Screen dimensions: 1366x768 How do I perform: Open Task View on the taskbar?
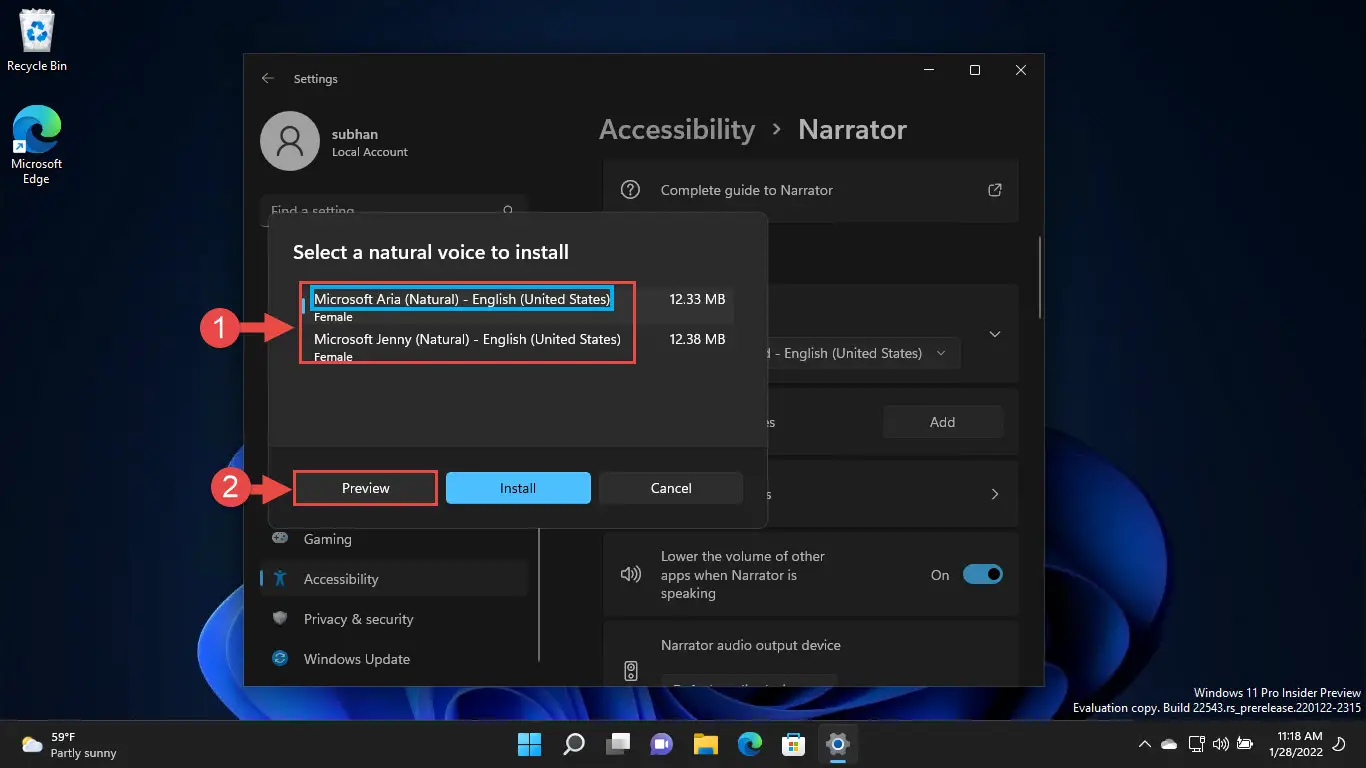(618, 744)
